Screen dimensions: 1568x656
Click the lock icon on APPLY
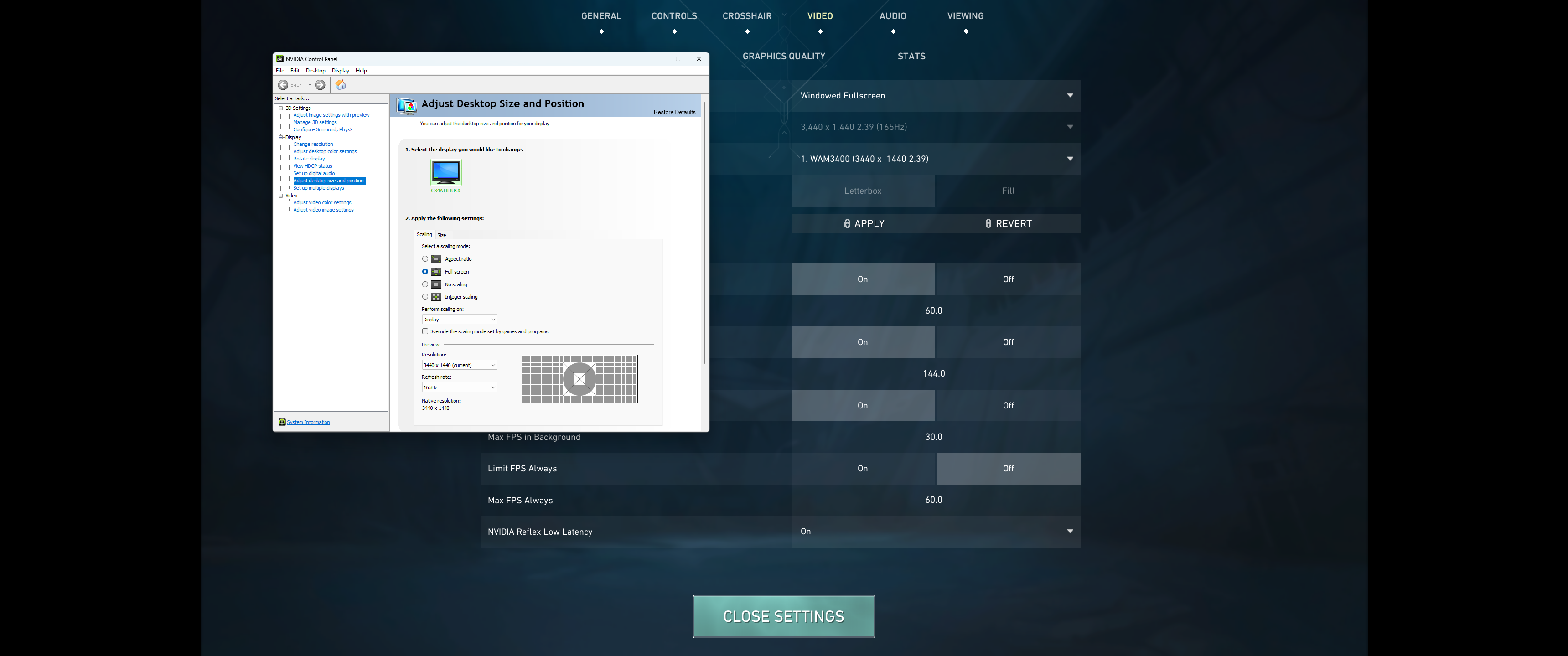pos(847,223)
